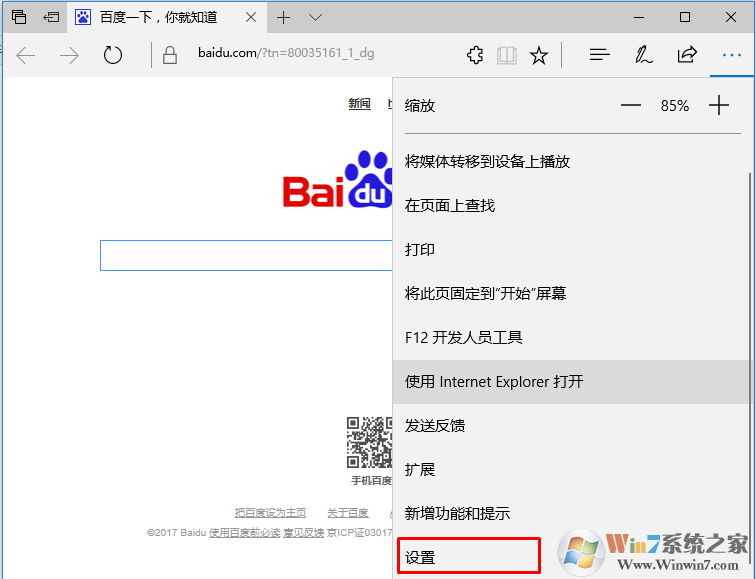Go forward to next page

point(69,55)
